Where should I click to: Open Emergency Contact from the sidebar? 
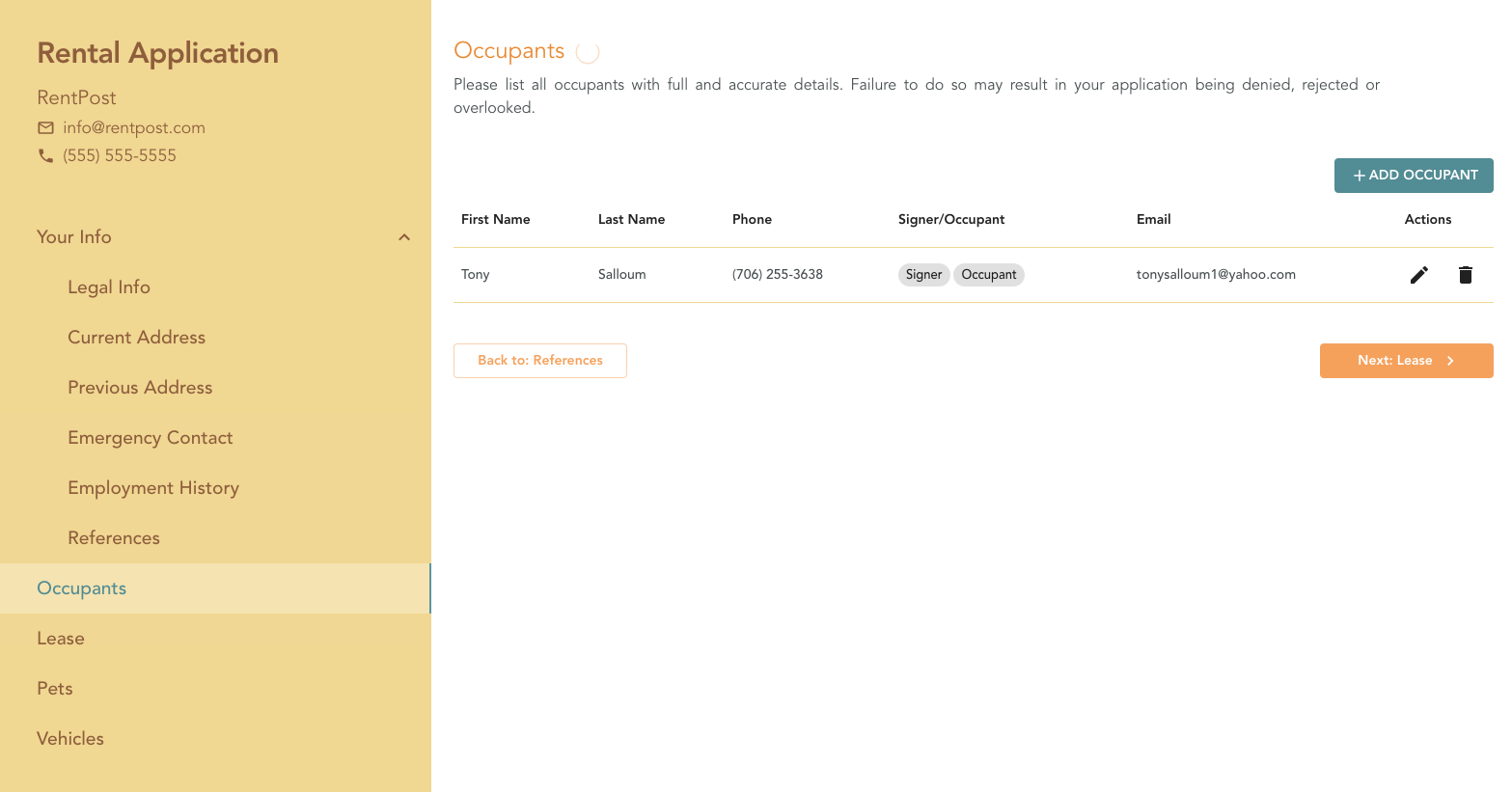pos(151,437)
